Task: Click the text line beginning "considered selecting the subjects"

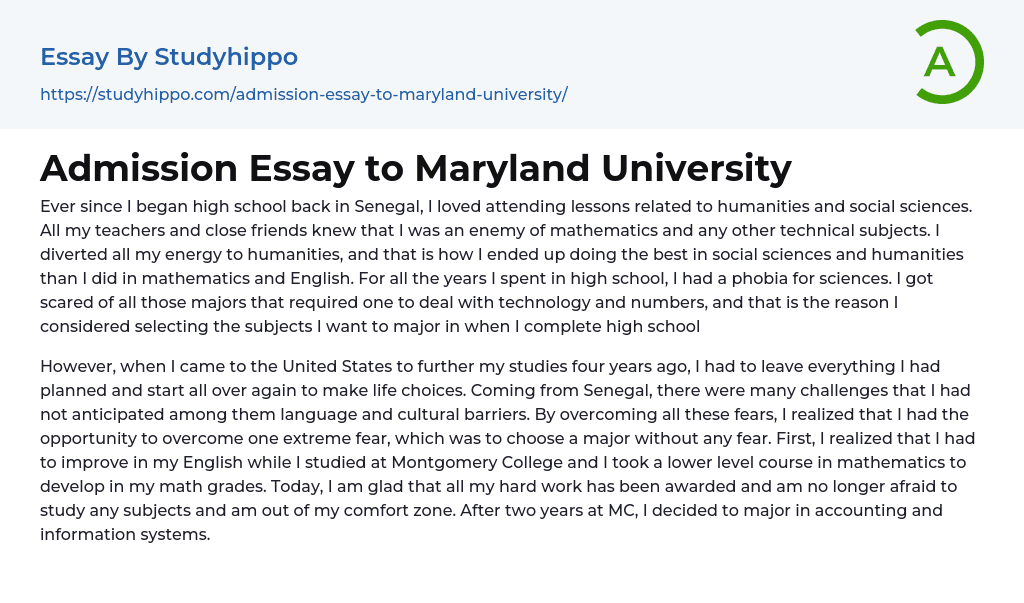Action: coord(369,326)
